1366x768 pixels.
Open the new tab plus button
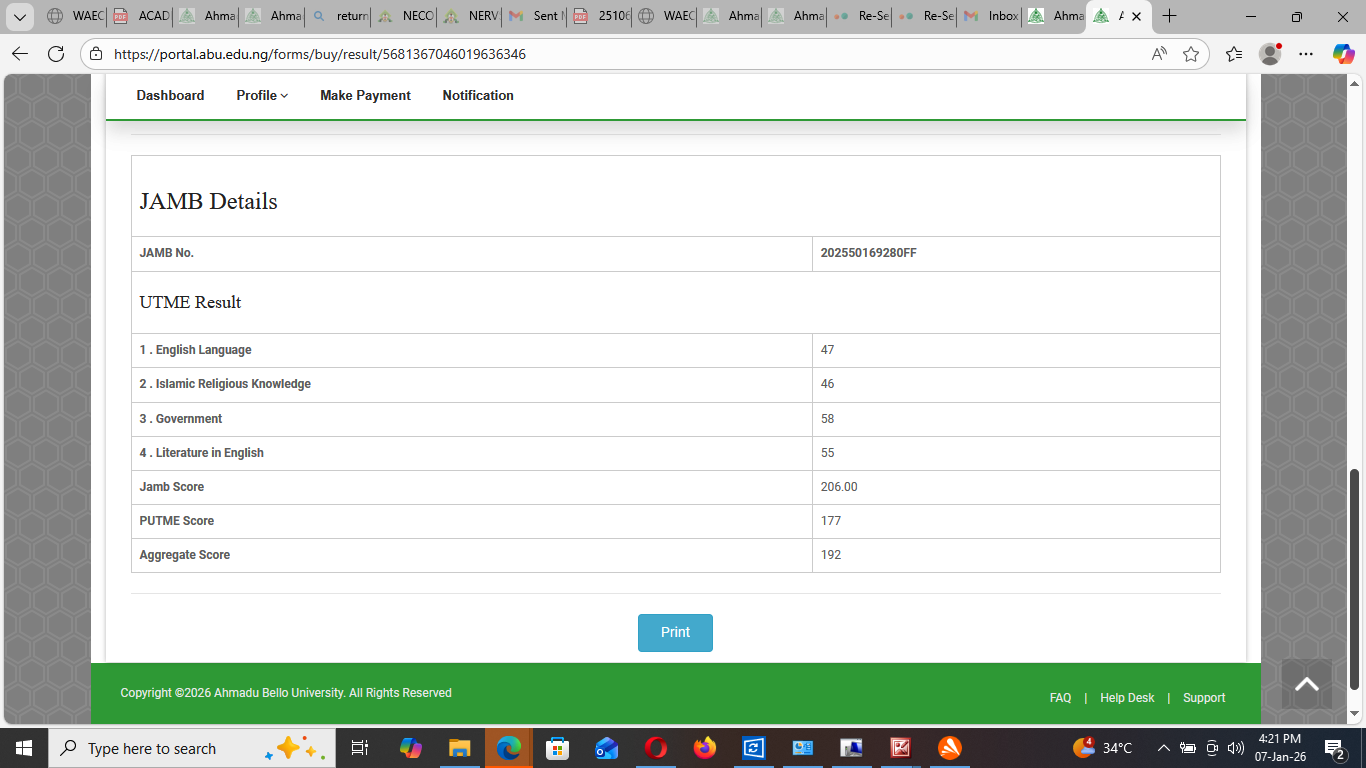coord(1169,16)
